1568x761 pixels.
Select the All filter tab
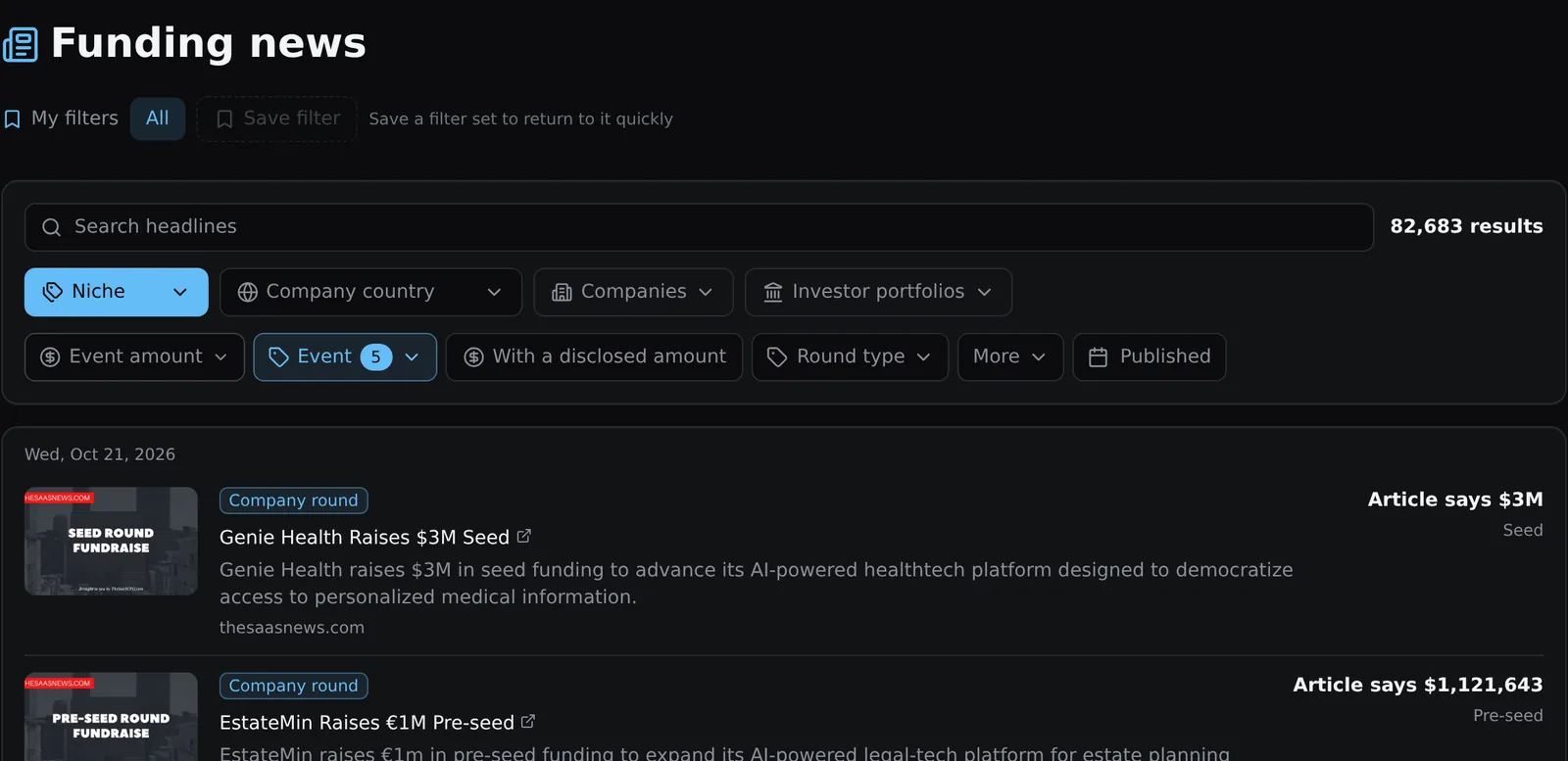(x=158, y=119)
